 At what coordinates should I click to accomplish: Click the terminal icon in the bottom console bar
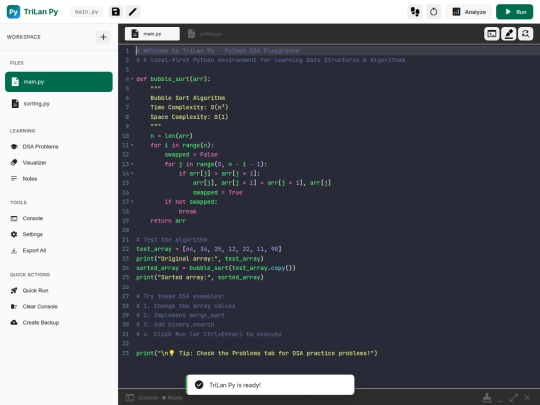(130, 398)
